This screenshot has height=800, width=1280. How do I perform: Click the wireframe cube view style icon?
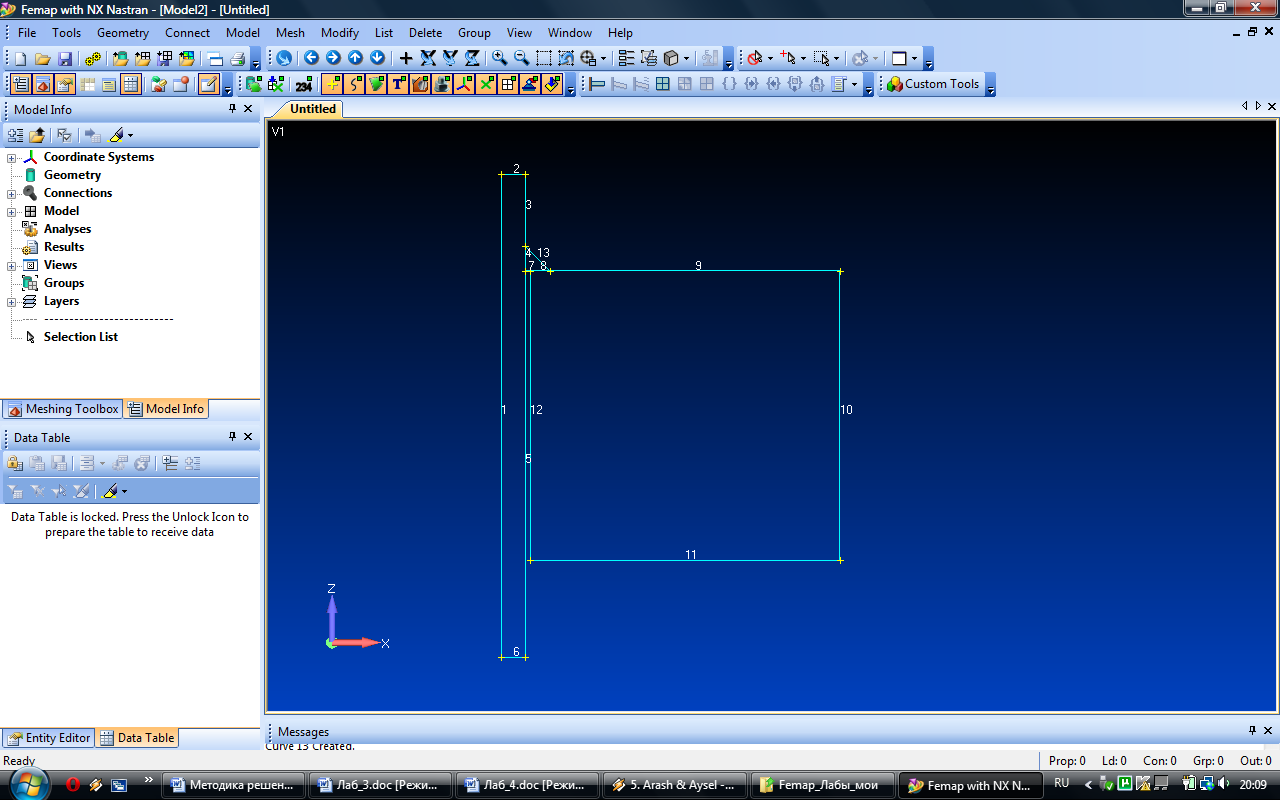point(672,59)
